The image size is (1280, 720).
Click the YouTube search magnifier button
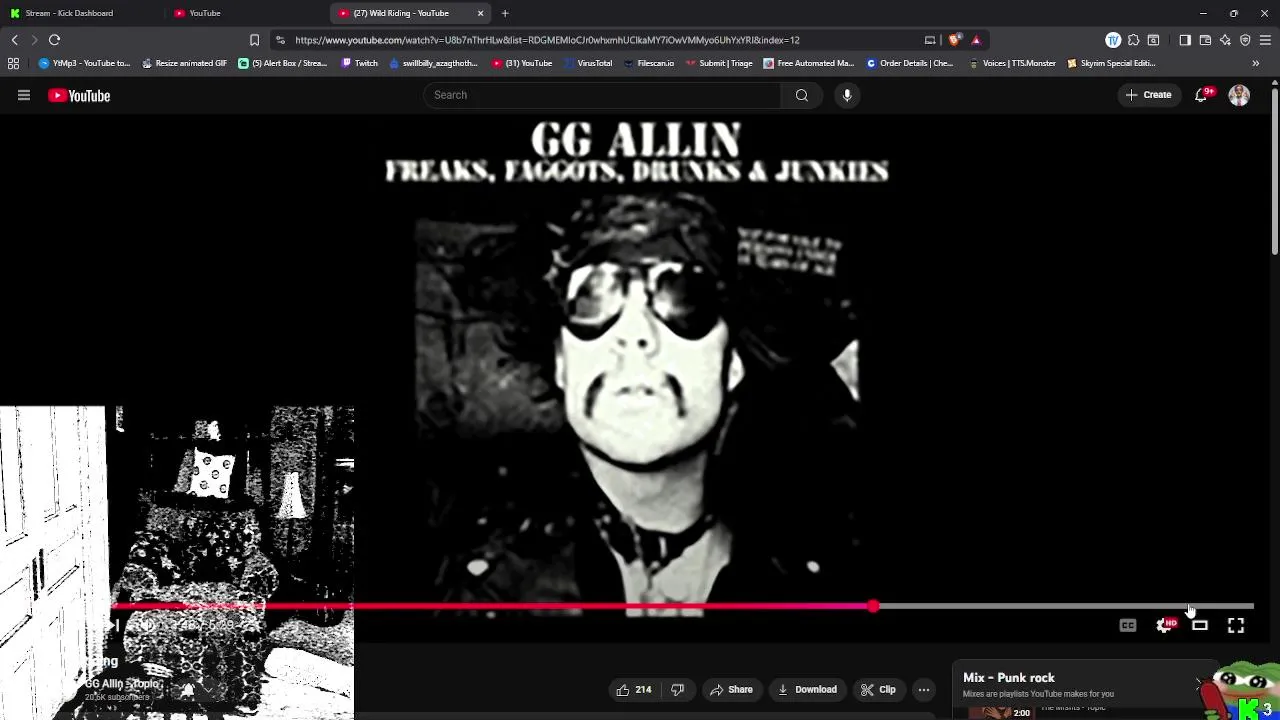click(802, 95)
